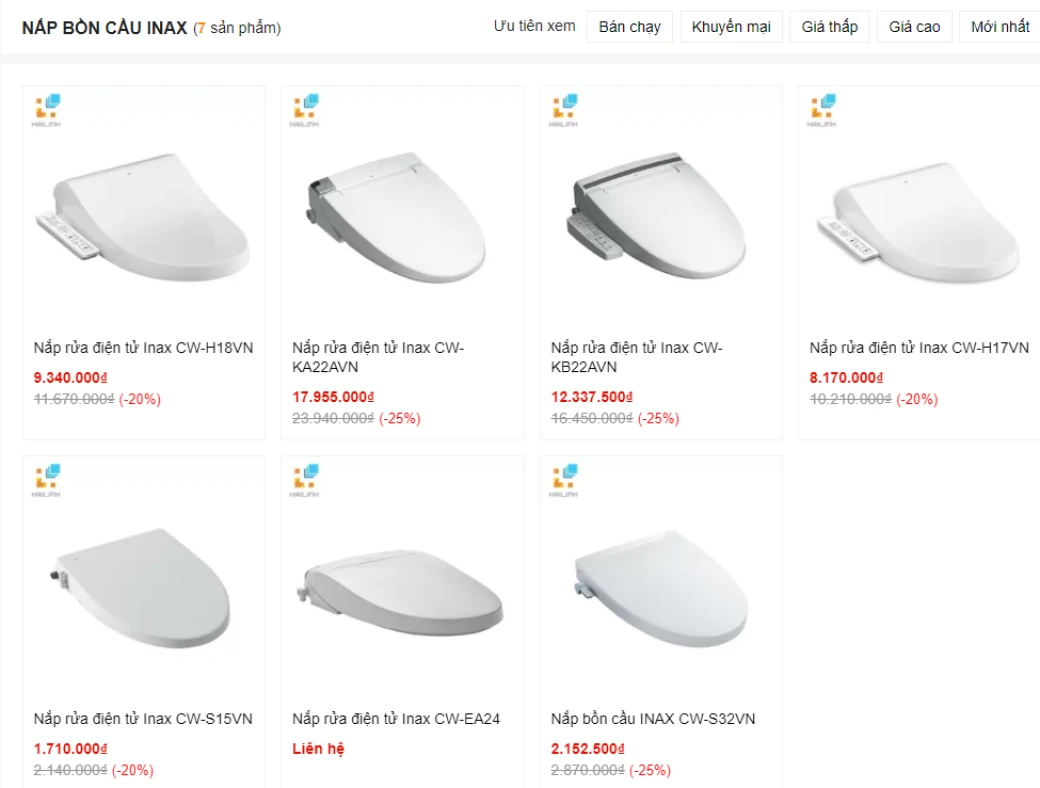This screenshot has height=788, width=1040.
Task: Open Nắp bồn cầu INAX CW-S32VN link
Action: point(653,719)
